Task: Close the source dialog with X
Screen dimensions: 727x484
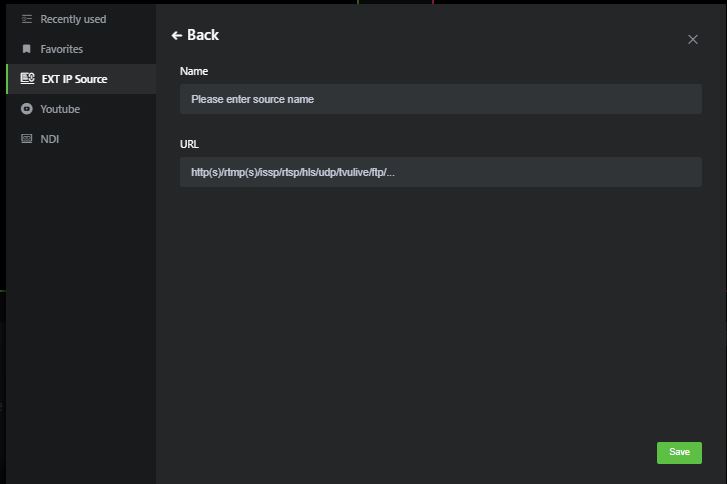Action: tap(693, 40)
